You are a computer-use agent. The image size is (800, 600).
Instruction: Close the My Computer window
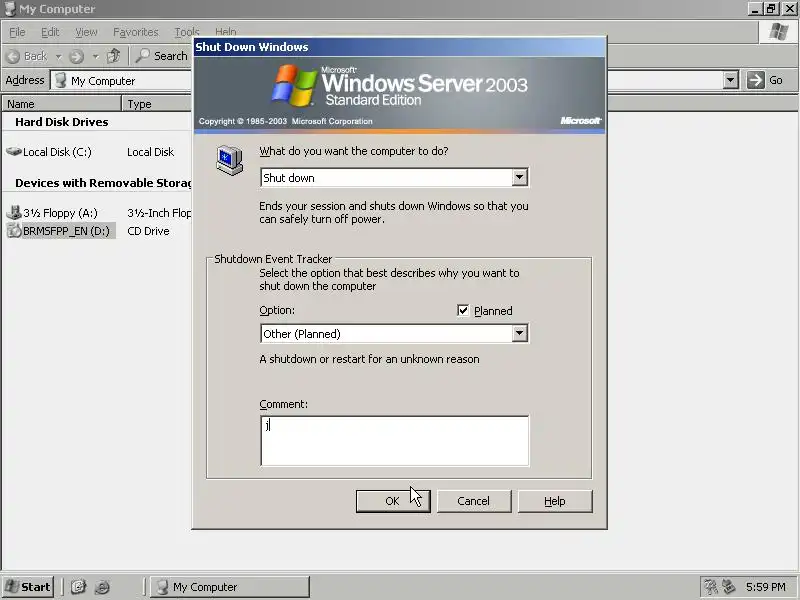coord(790,9)
